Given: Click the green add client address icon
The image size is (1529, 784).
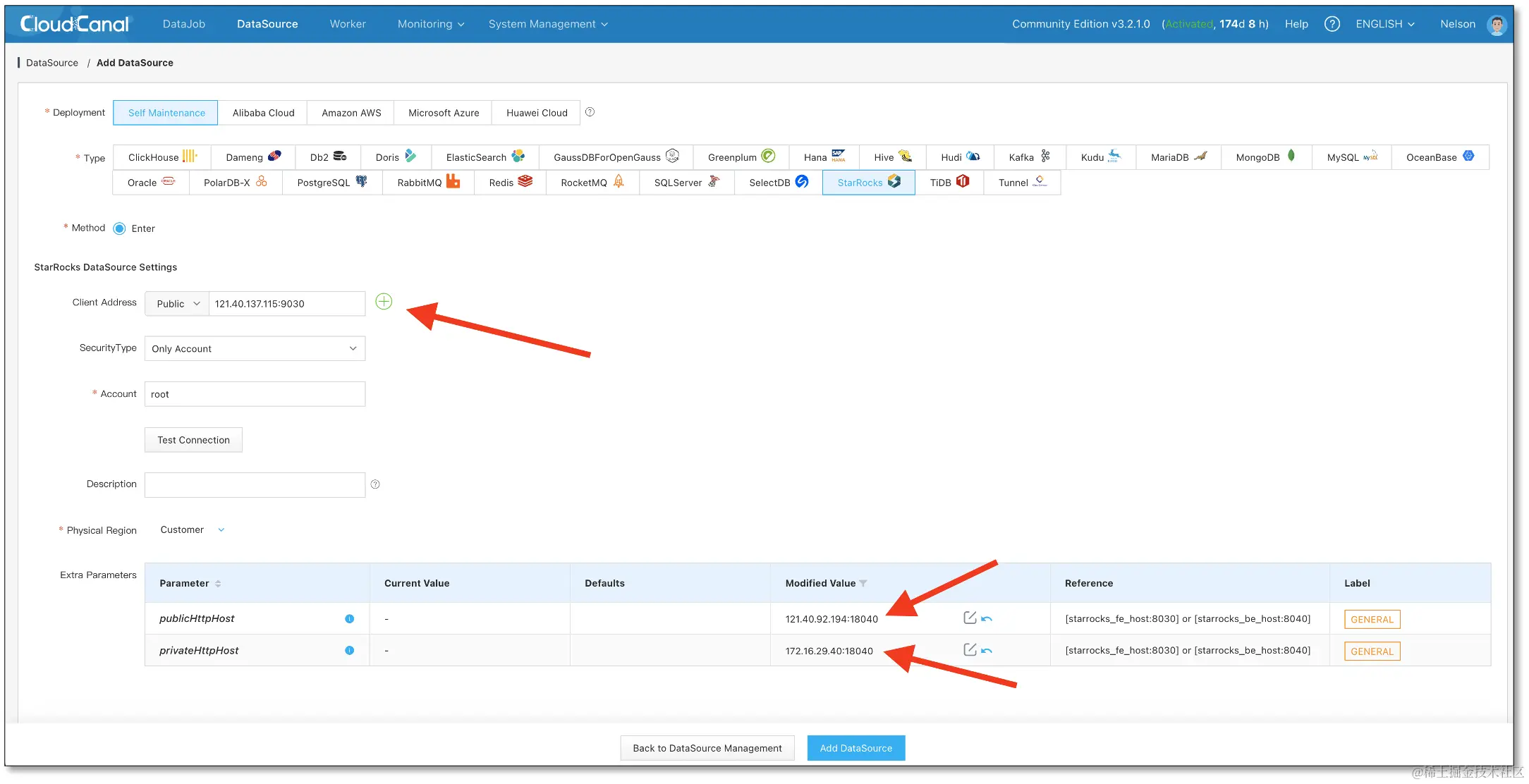Looking at the screenshot, I should click(x=384, y=302).
